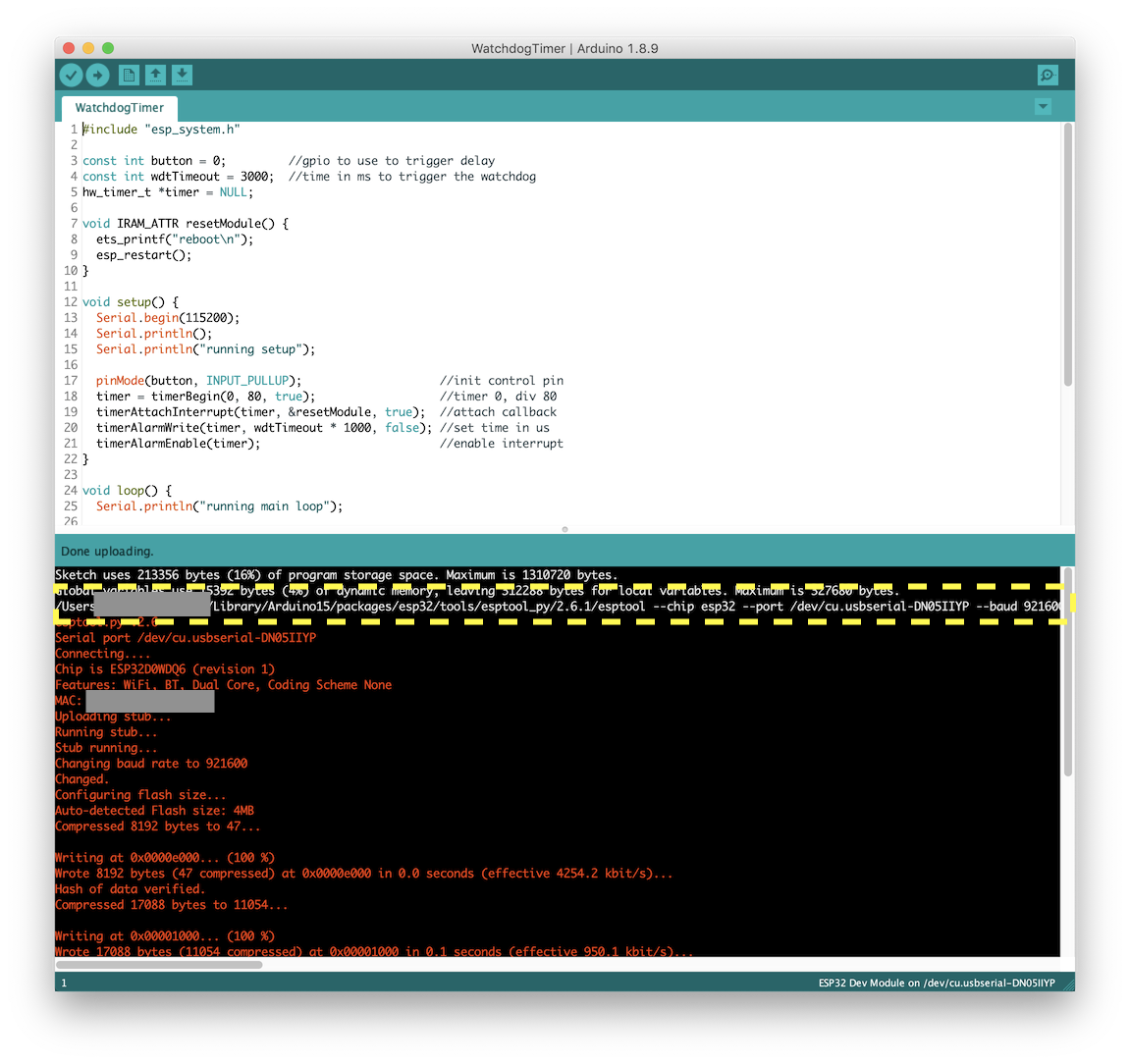Click the 'void setup() {' line
The width and height of the screenshot is (1130, 1064).
[x=131, y=302]
